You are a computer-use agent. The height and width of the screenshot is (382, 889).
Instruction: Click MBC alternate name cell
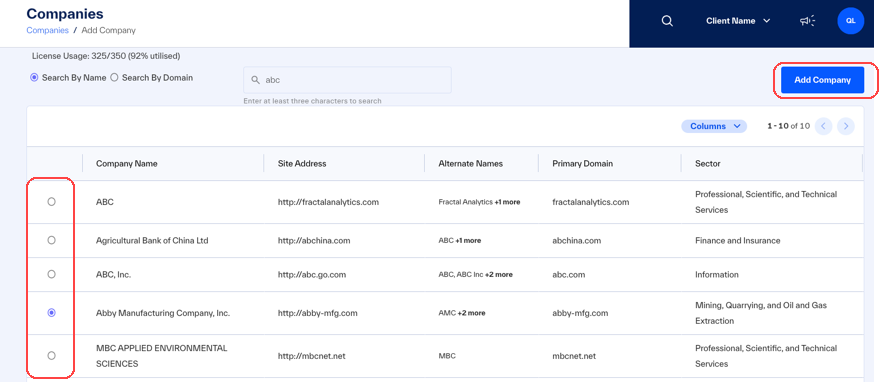pyautogui.click(x=447, y=356)
